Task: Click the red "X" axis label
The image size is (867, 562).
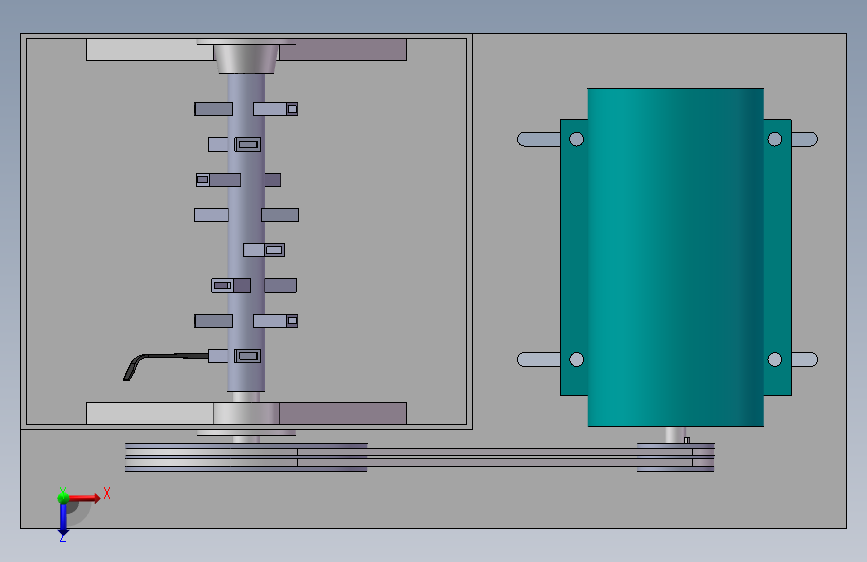Action: click(107, 493)
